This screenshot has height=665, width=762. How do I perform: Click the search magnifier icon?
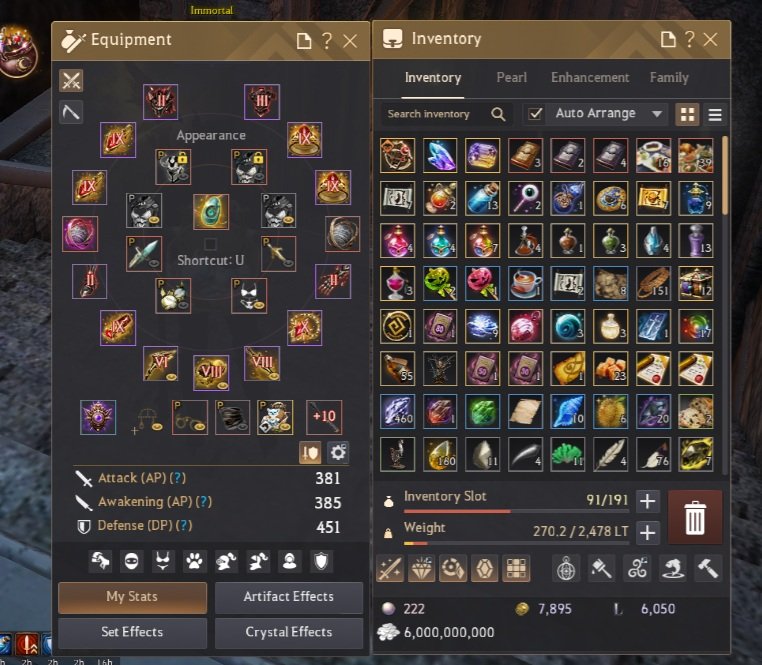point(498,114)
